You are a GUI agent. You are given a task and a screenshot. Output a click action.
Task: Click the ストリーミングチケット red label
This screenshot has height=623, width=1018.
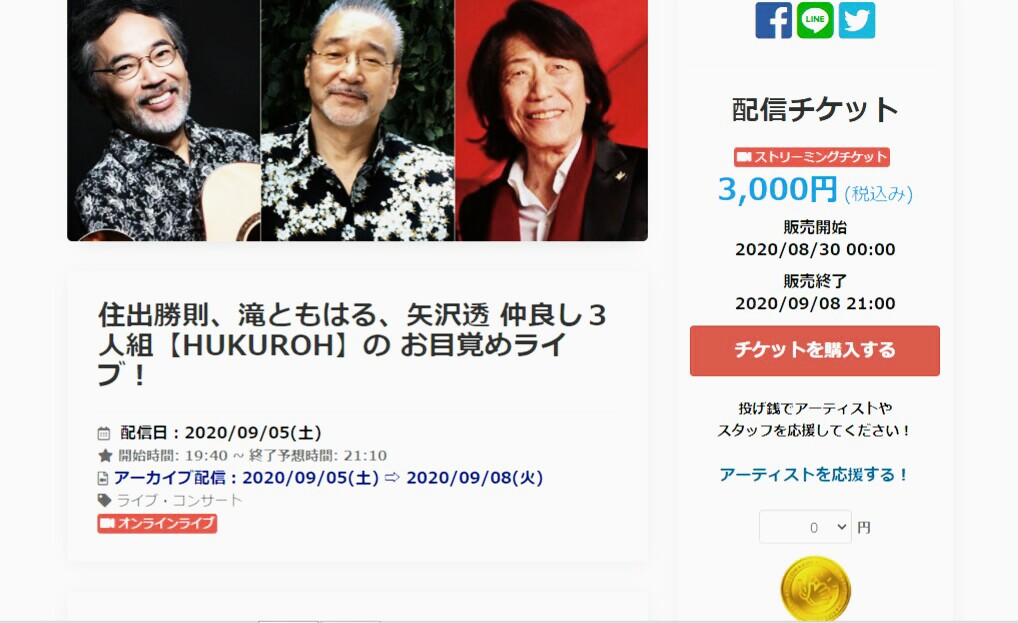click(812, 157)
